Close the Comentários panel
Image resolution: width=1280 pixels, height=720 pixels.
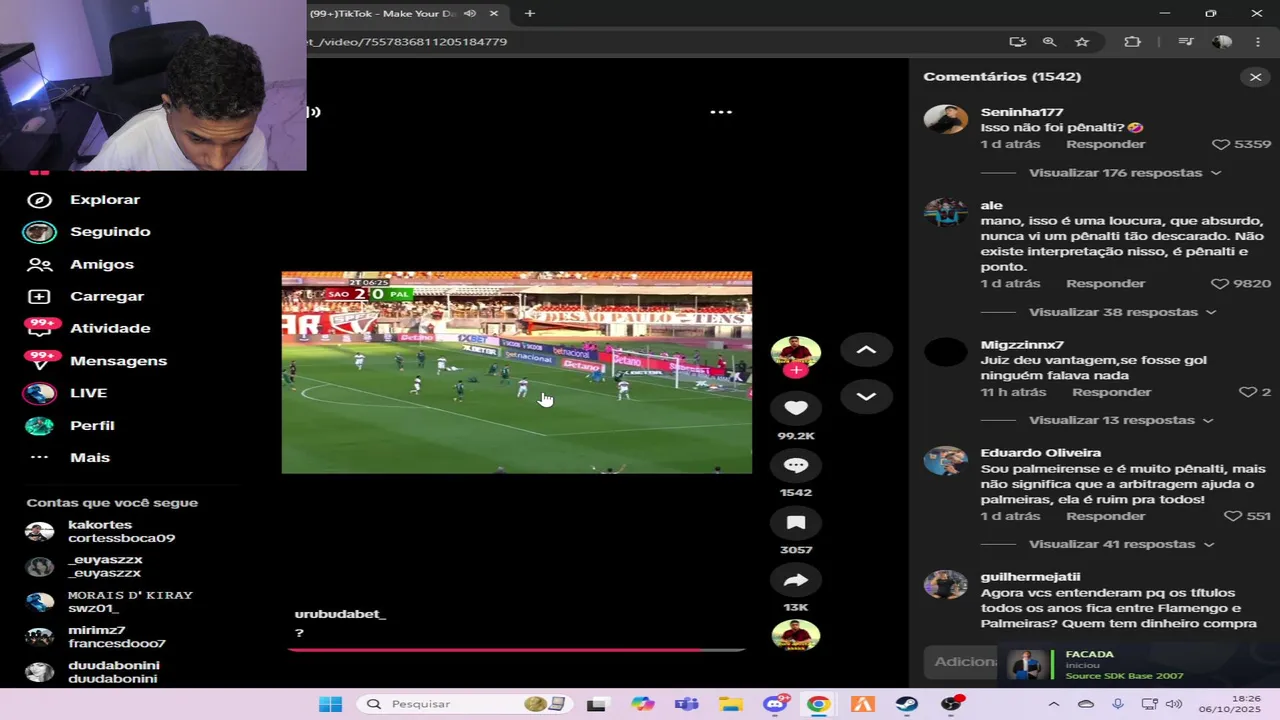pos(1256,77)
